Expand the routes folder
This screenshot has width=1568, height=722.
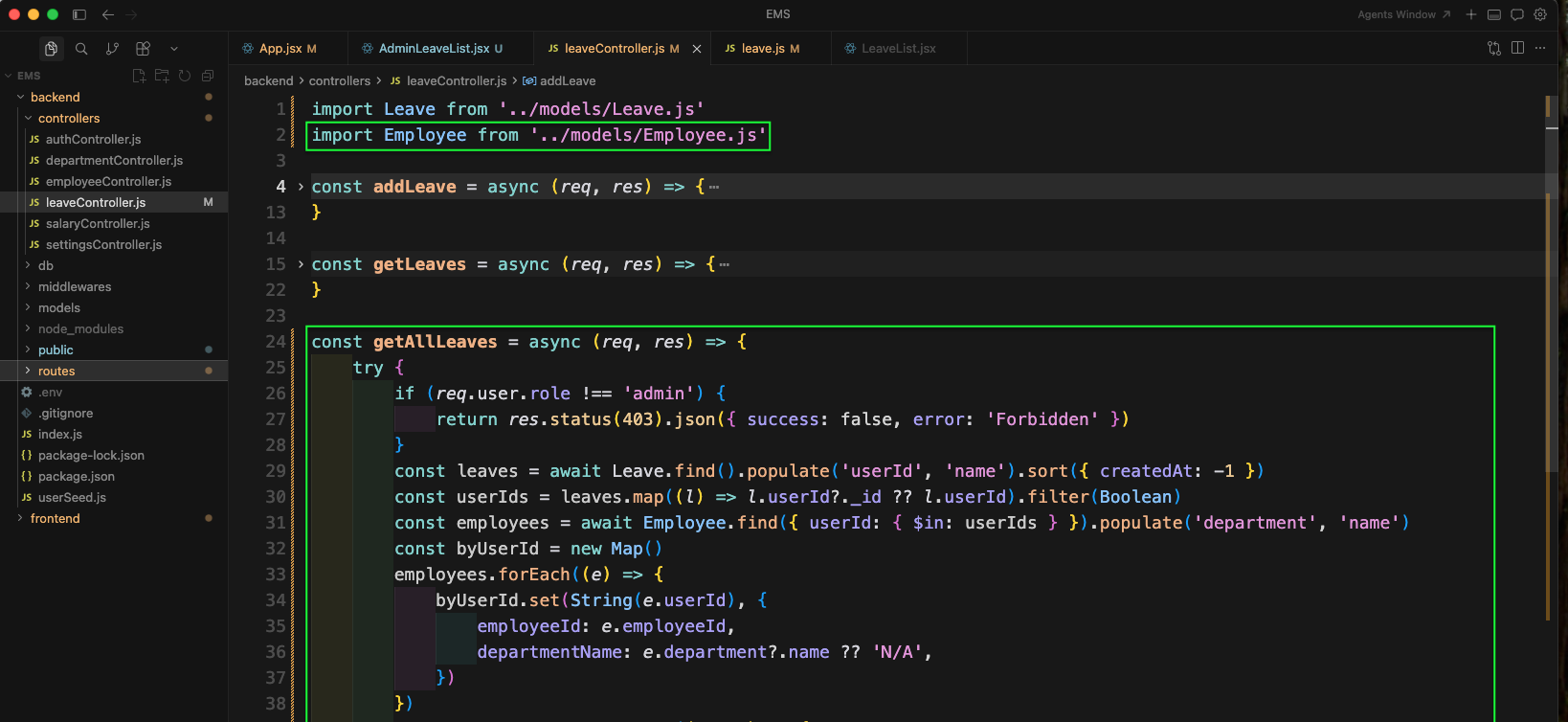28,371
